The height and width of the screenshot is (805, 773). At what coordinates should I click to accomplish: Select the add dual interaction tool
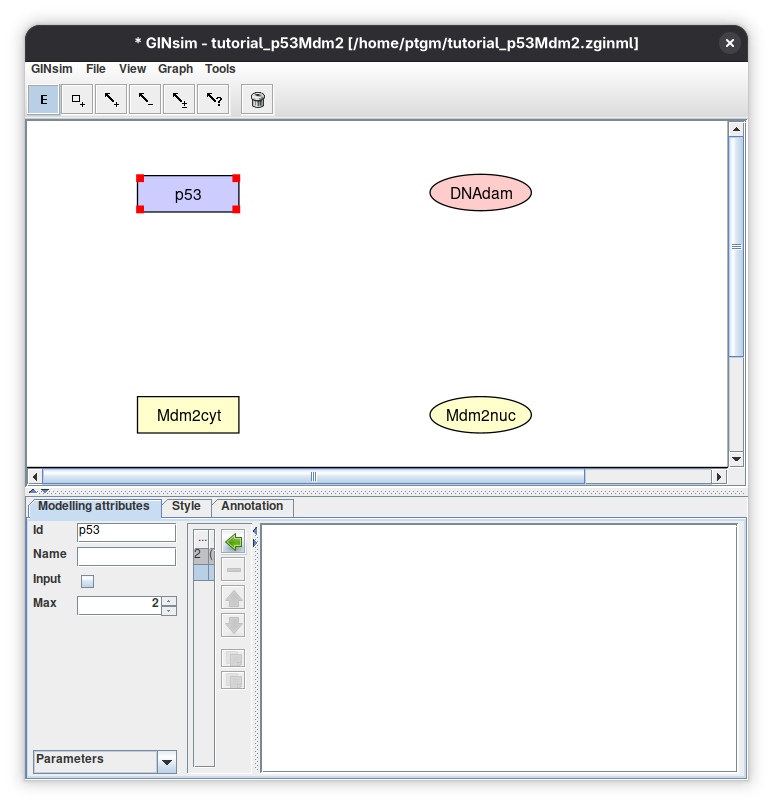(179, 99)
